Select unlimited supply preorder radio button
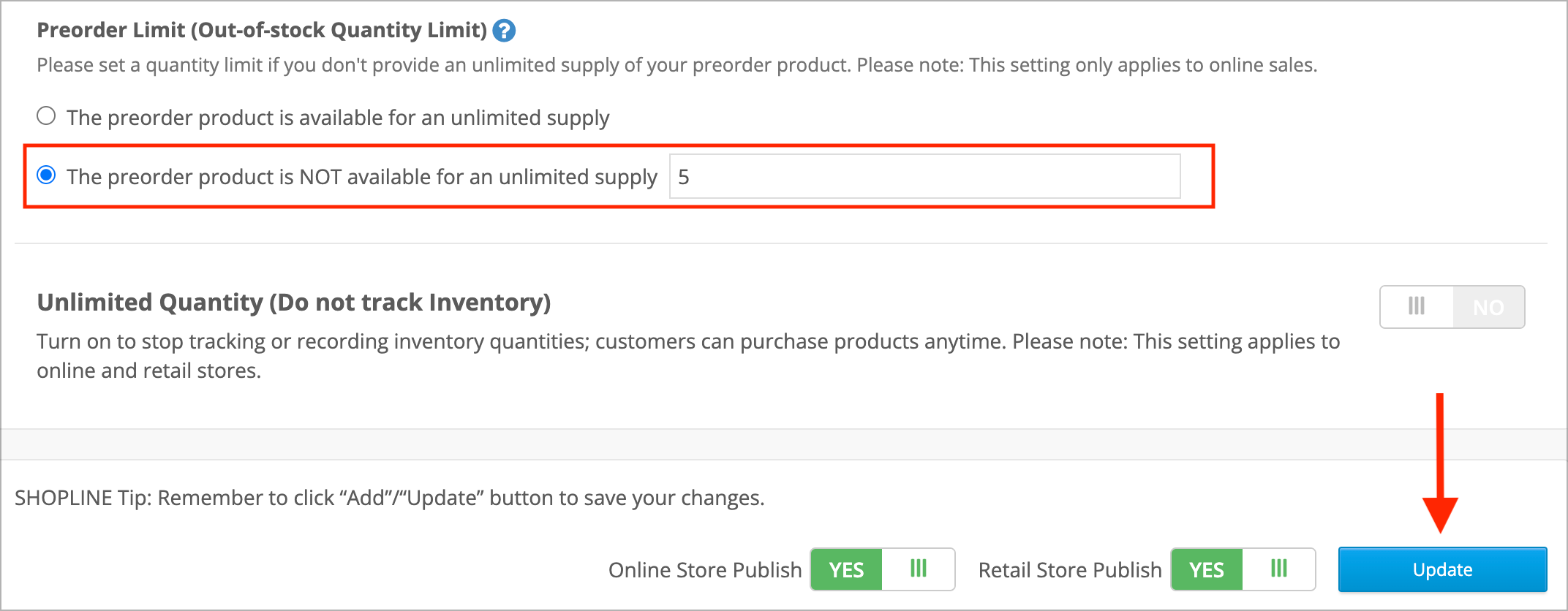The height and width of the screenshot is (611, 1568). coord(46,116)
